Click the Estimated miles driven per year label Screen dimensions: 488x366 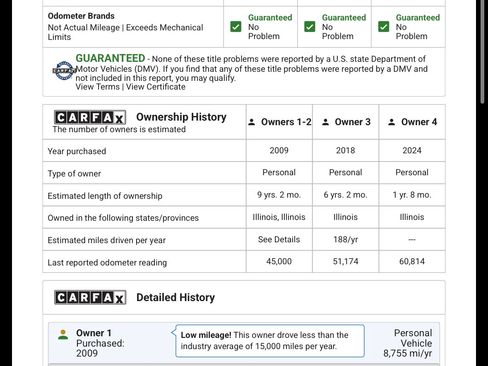[106, 240]
